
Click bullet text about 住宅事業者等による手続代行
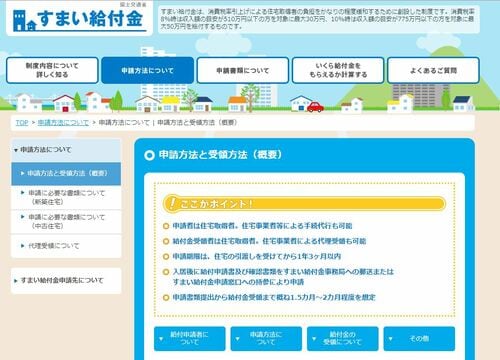(262, 226)
